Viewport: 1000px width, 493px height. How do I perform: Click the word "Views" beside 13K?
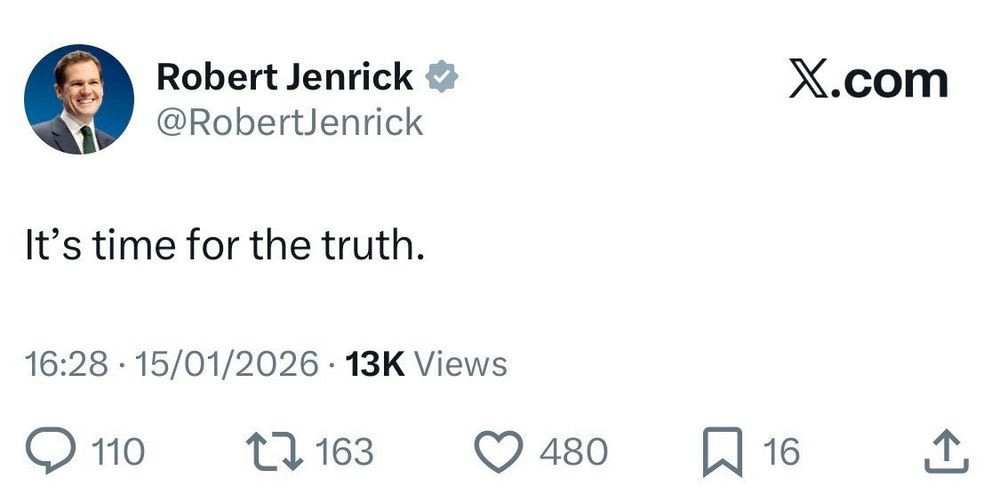pos(460,364)
